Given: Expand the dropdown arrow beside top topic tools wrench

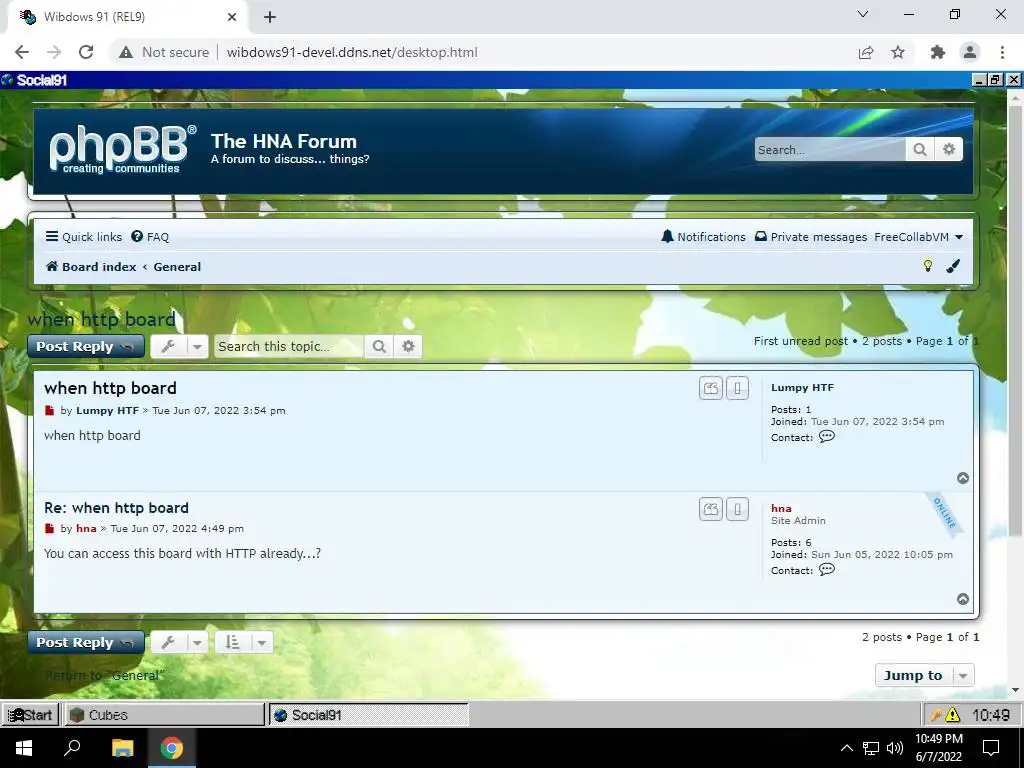Looking at the screenshot, I should pyautogui.click(x=197, y=347).
